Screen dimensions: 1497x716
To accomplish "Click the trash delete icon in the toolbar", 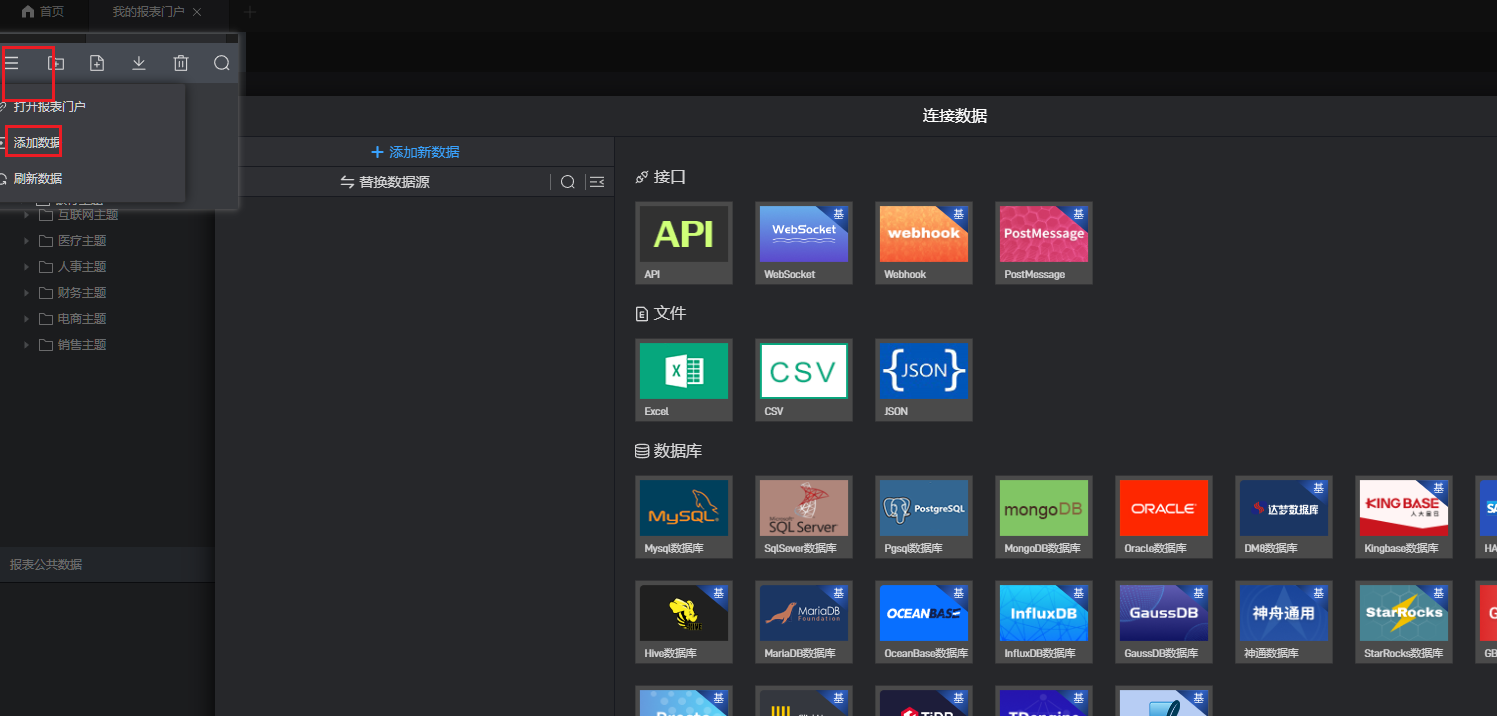I will point(181,63).
